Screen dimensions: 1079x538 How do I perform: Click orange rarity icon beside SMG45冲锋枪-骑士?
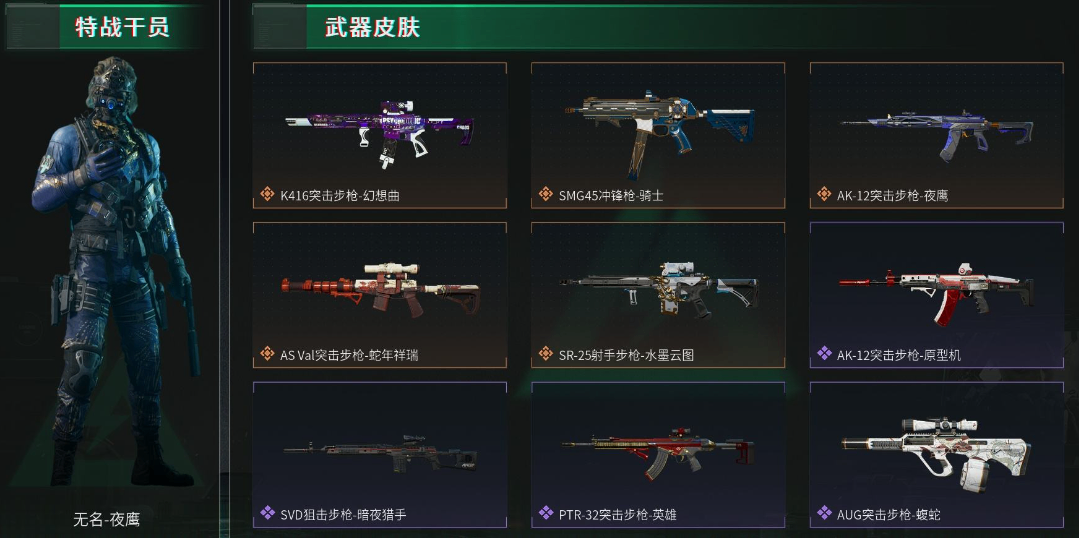pyautogui.click(x=546, y=195)
